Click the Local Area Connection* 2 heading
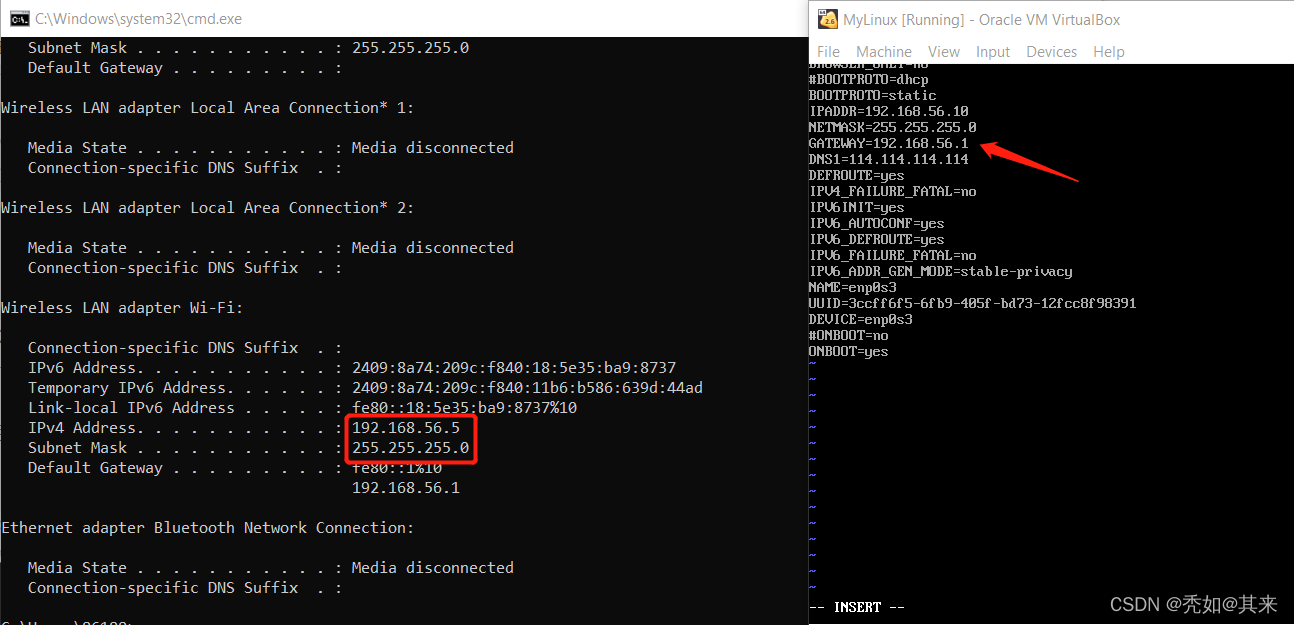 click(207, 208)
